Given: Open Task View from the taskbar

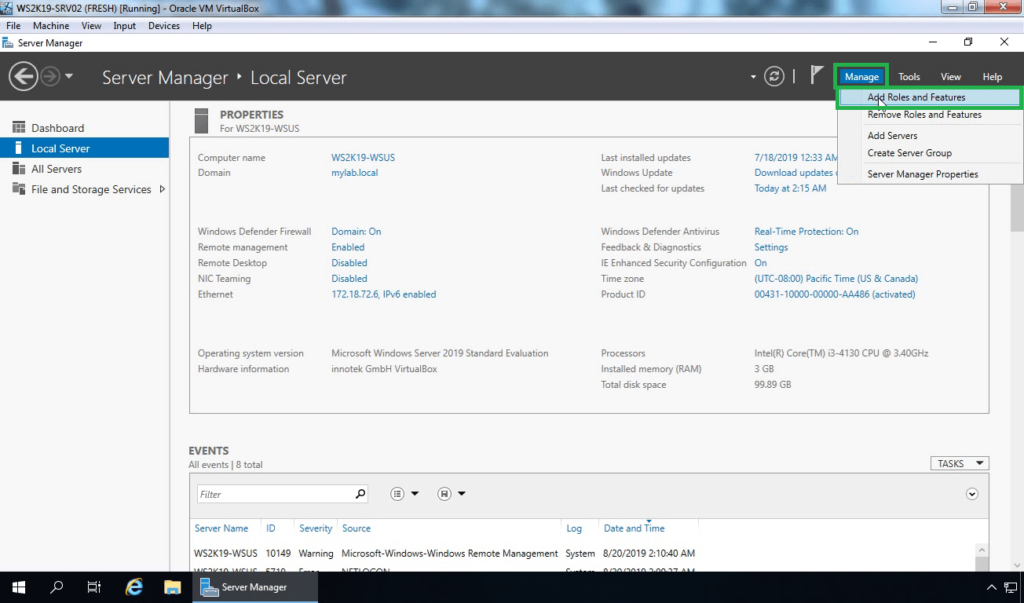Looking at the screenshot, I should pyautogui.click(x=94, y=587).
